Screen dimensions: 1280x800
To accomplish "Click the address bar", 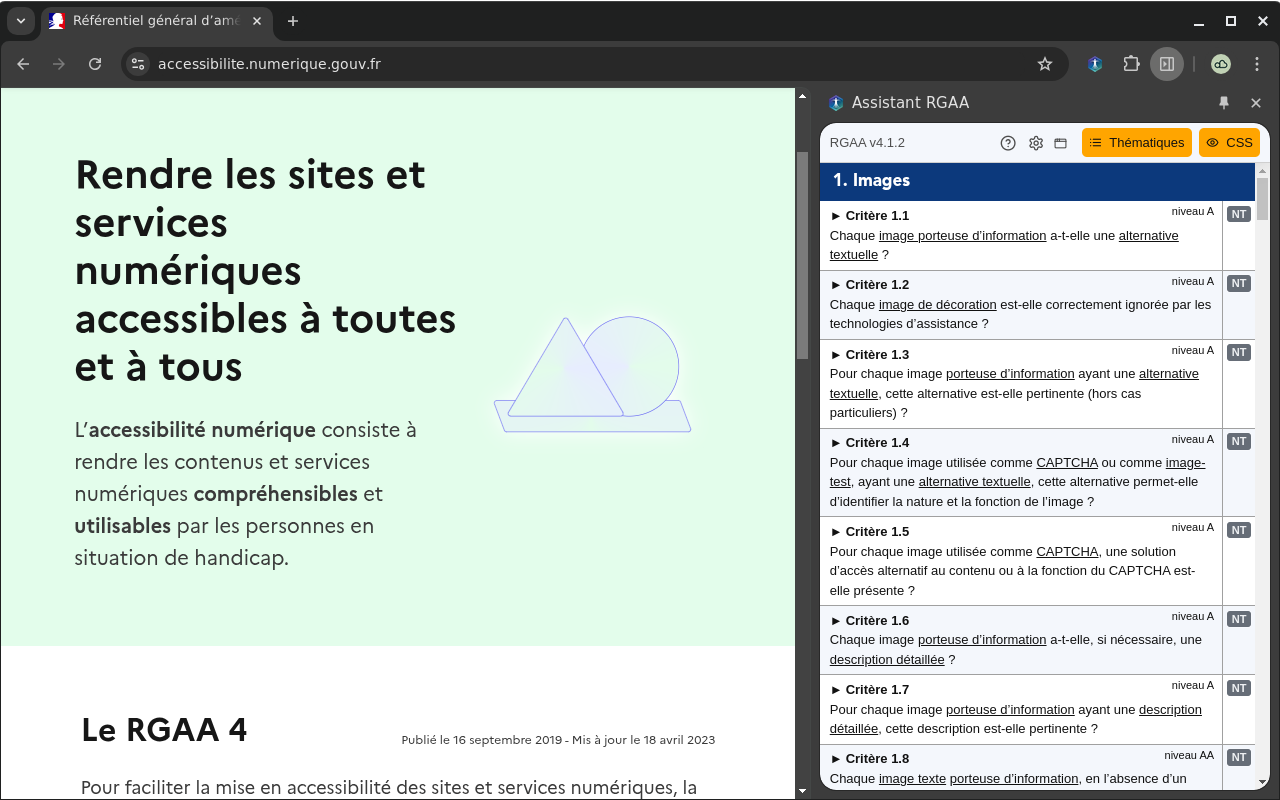I will 400,63.
